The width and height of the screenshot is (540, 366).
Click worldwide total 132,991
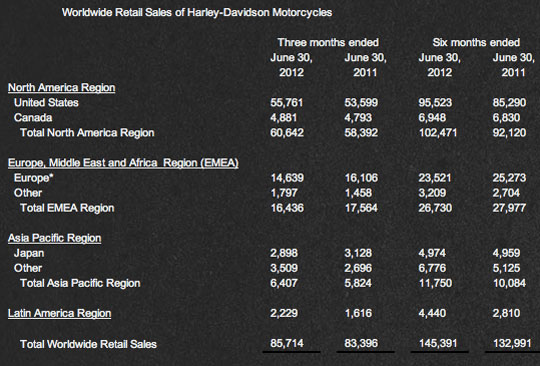[x=512, y=343]
